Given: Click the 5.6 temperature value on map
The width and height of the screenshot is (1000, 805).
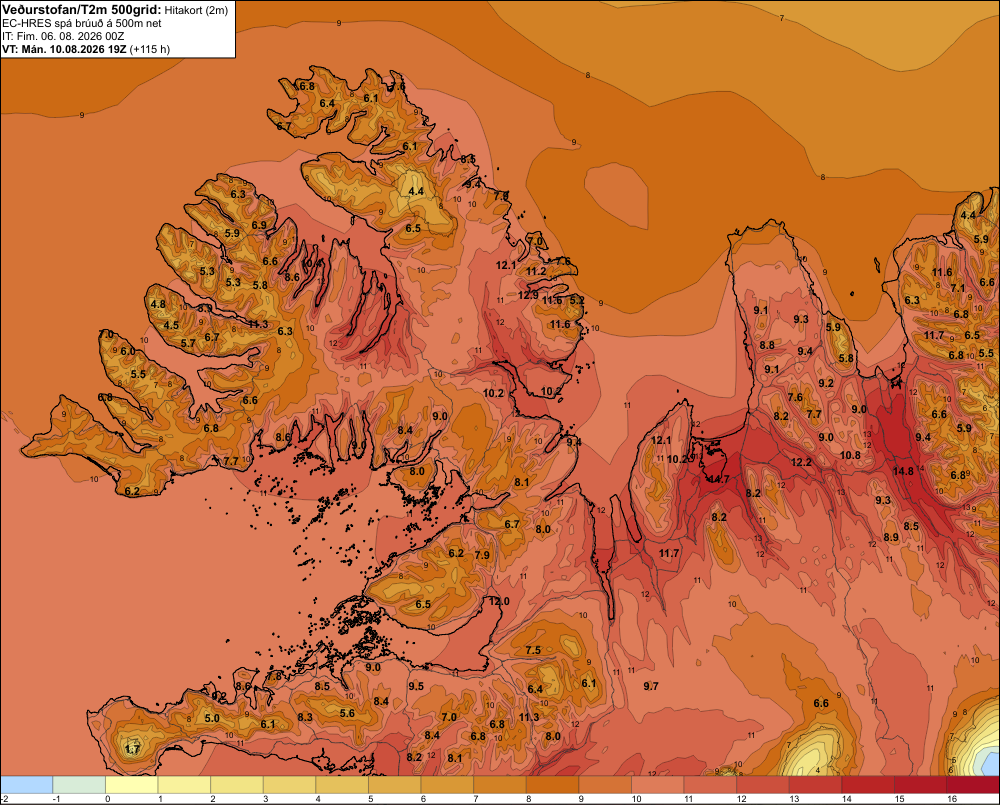Looking at the screenshot, I should pyautogui.click(x=347, y=713).
